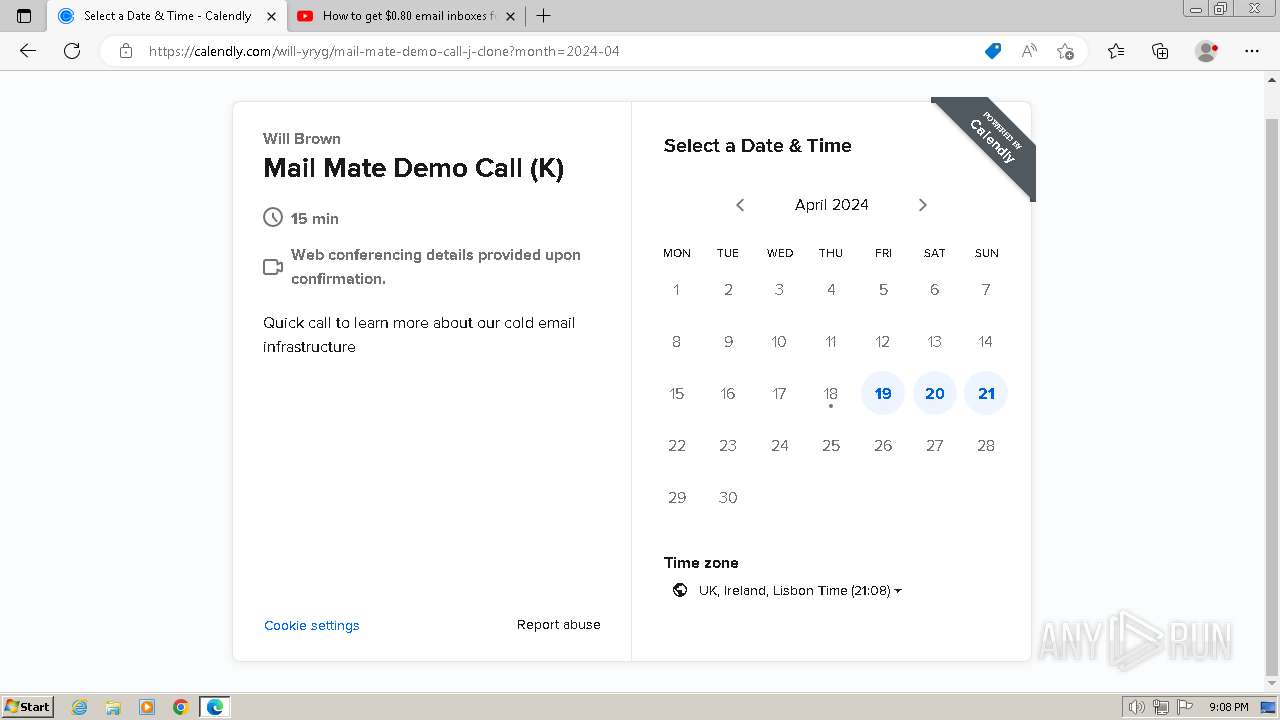The height and width of the screenshot is (720, 1280).
Task: Click the action center flag icon
Action: tap(1184, 707)
